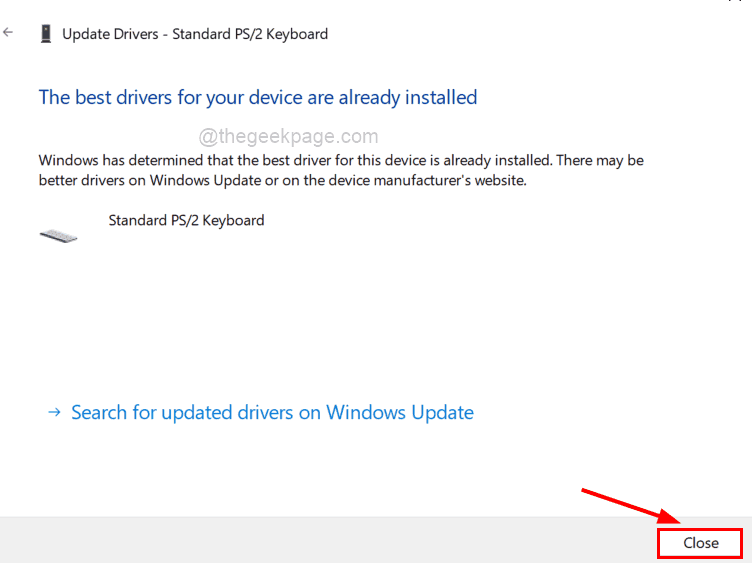752x563 pixels.
Task: Click the word Standard in the window title
Action: pyautogui.click(x=203, y=34)
